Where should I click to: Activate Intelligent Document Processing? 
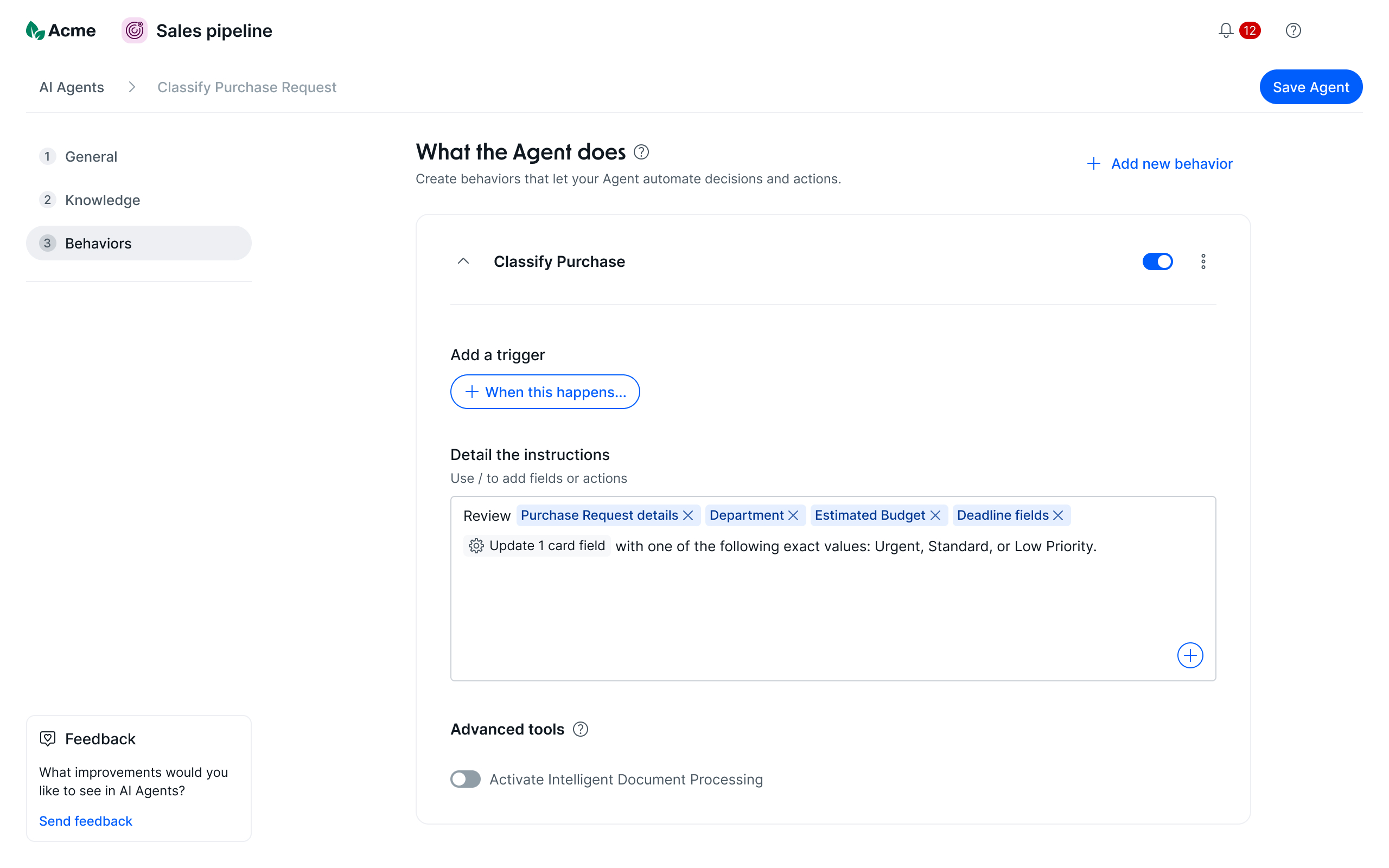[x=465, y=779]
